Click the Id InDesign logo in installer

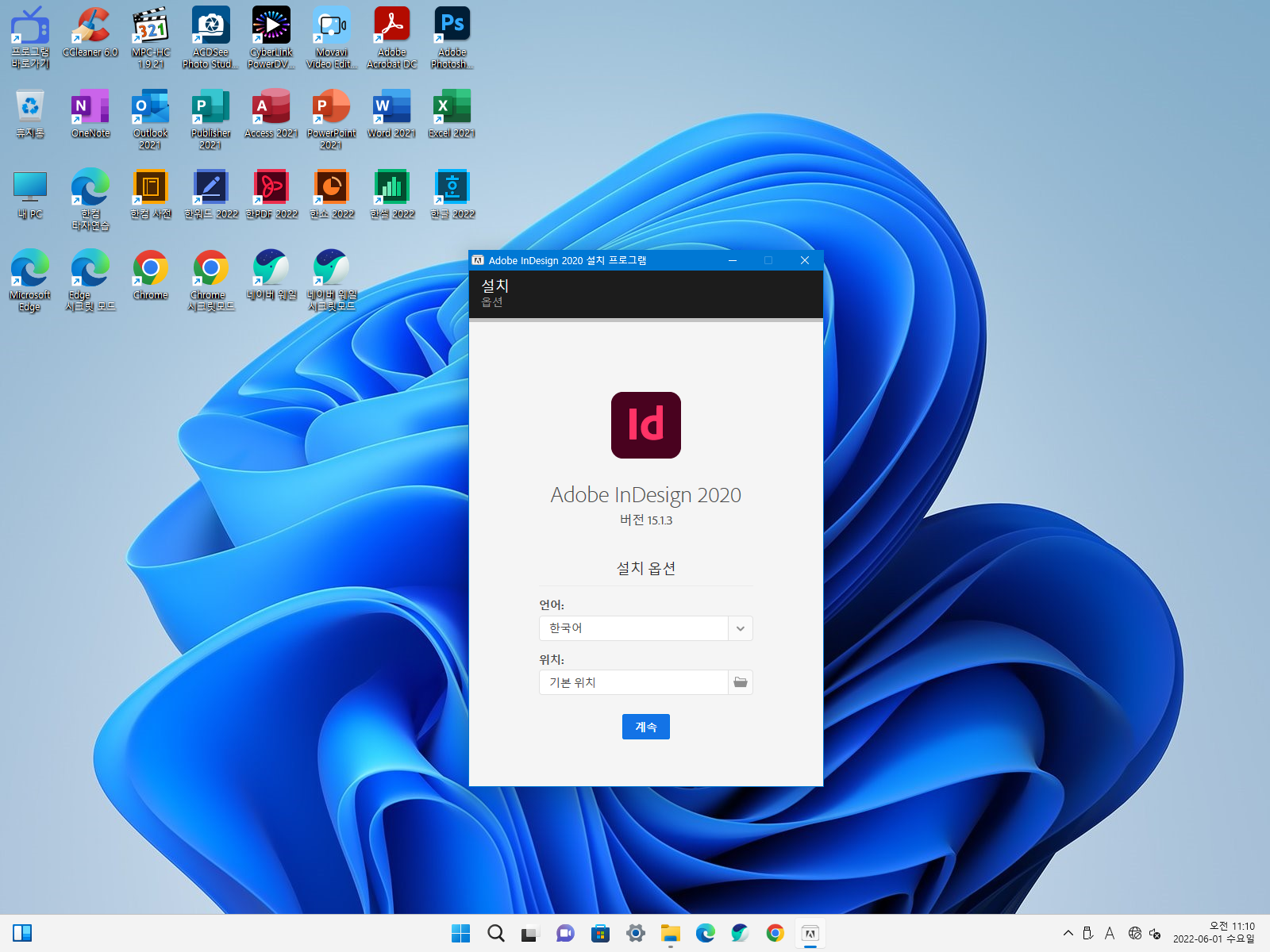tap(646, 425)
